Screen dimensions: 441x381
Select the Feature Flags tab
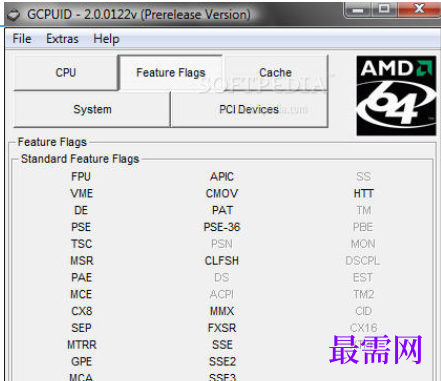171,73
